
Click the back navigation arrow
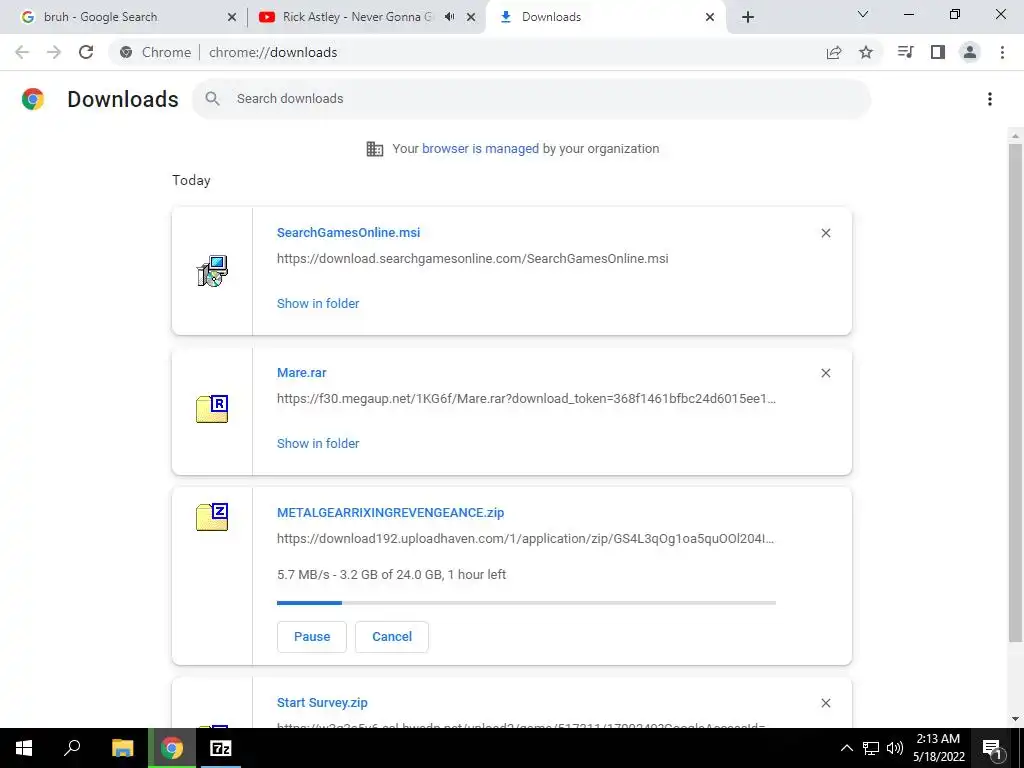point(22,52)
